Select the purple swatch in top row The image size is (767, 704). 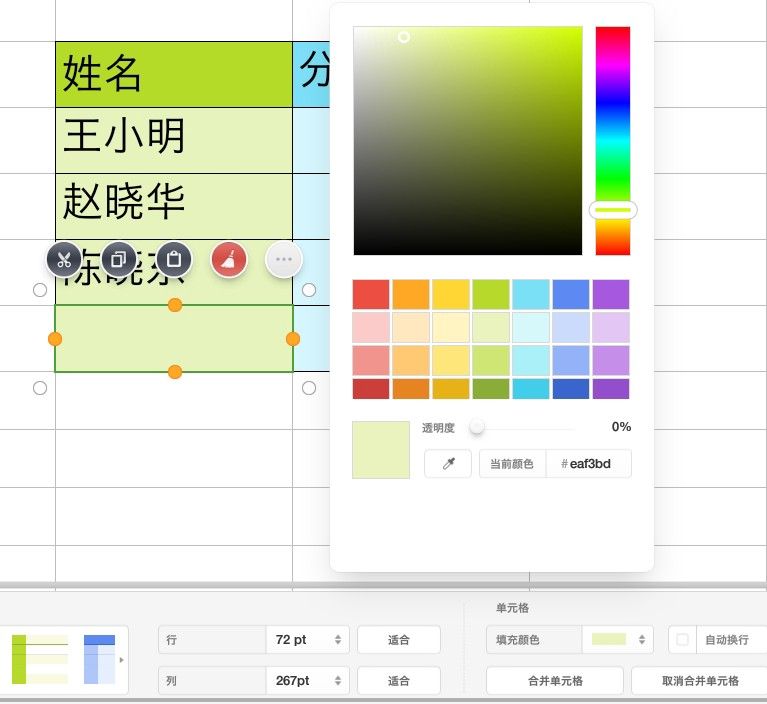coord(610,294)
